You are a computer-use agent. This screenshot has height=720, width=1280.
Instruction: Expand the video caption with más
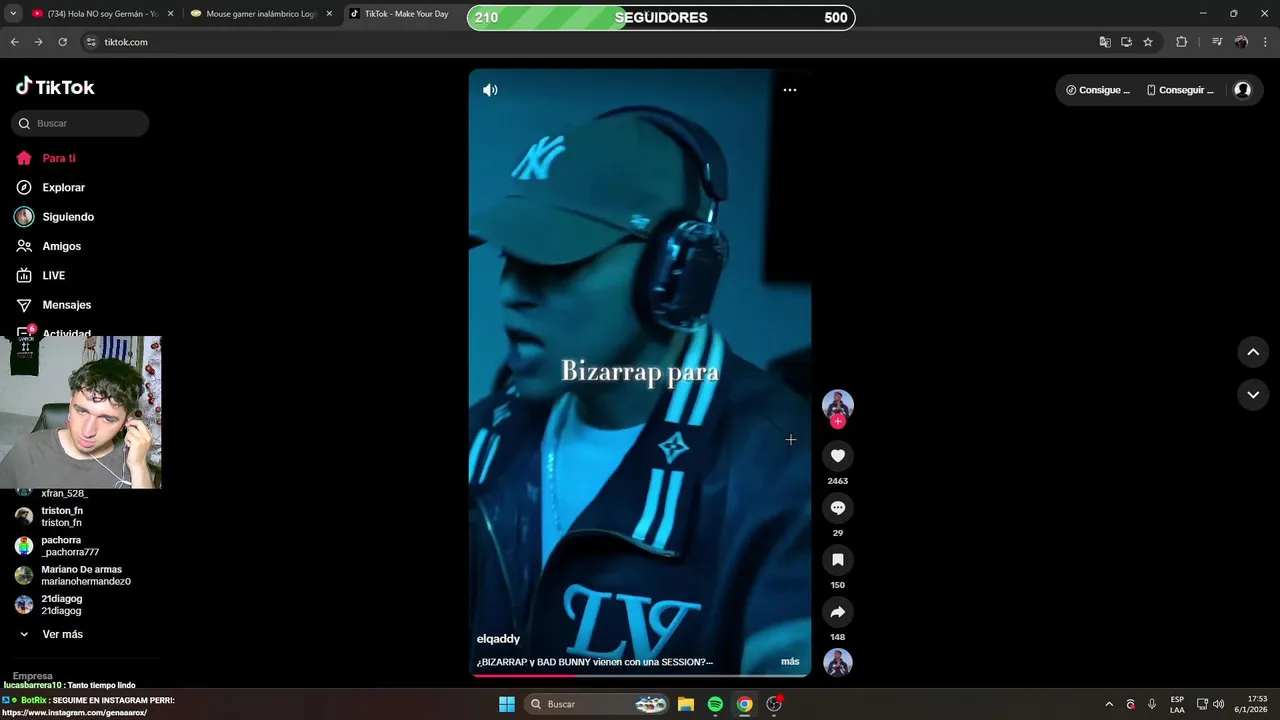pos(790,662)
